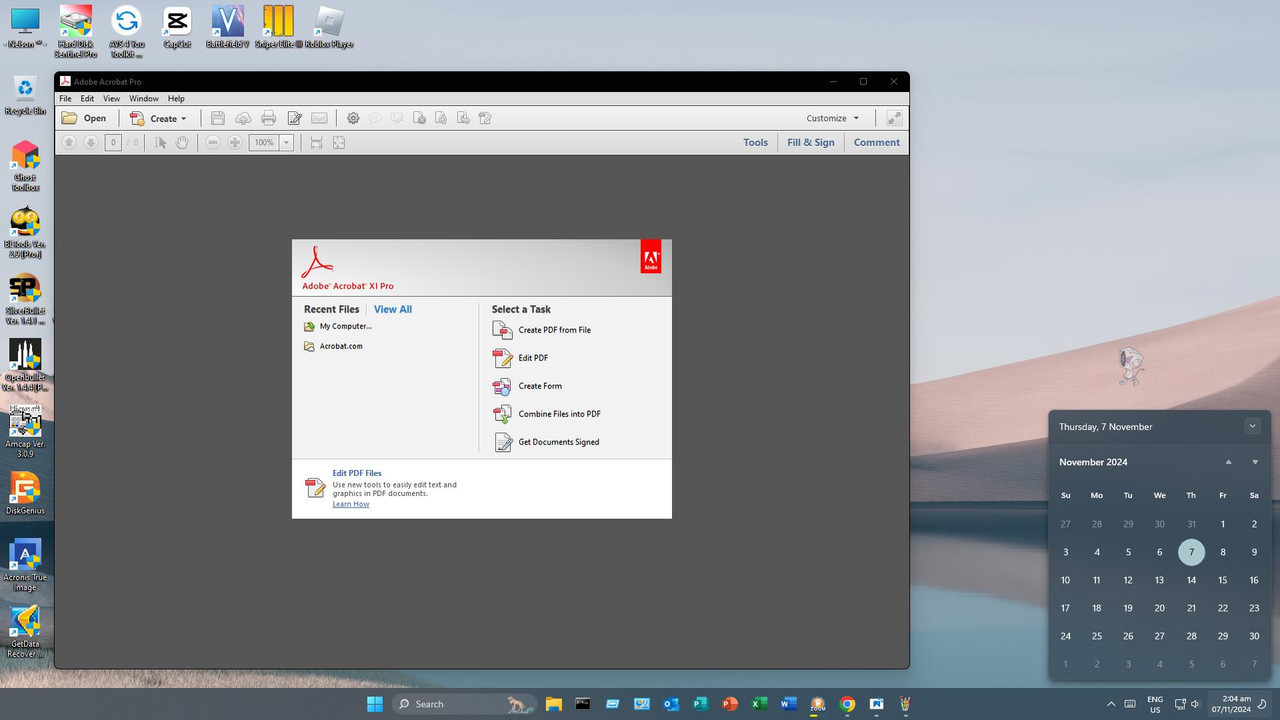This screenshot has height=720, width=1280.
Task: Click the zoom in plus icon
Action: tap(234, 143)
